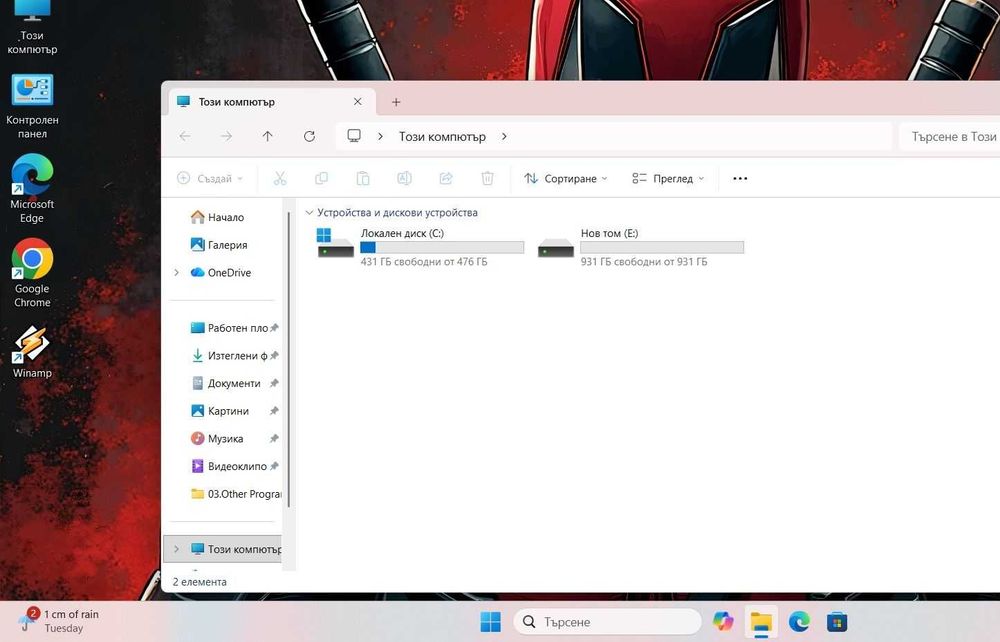The height and width of the screenshot is (642, 1000).
Task: Click the Cut scissors icon
Action: [x=280, y=179]
